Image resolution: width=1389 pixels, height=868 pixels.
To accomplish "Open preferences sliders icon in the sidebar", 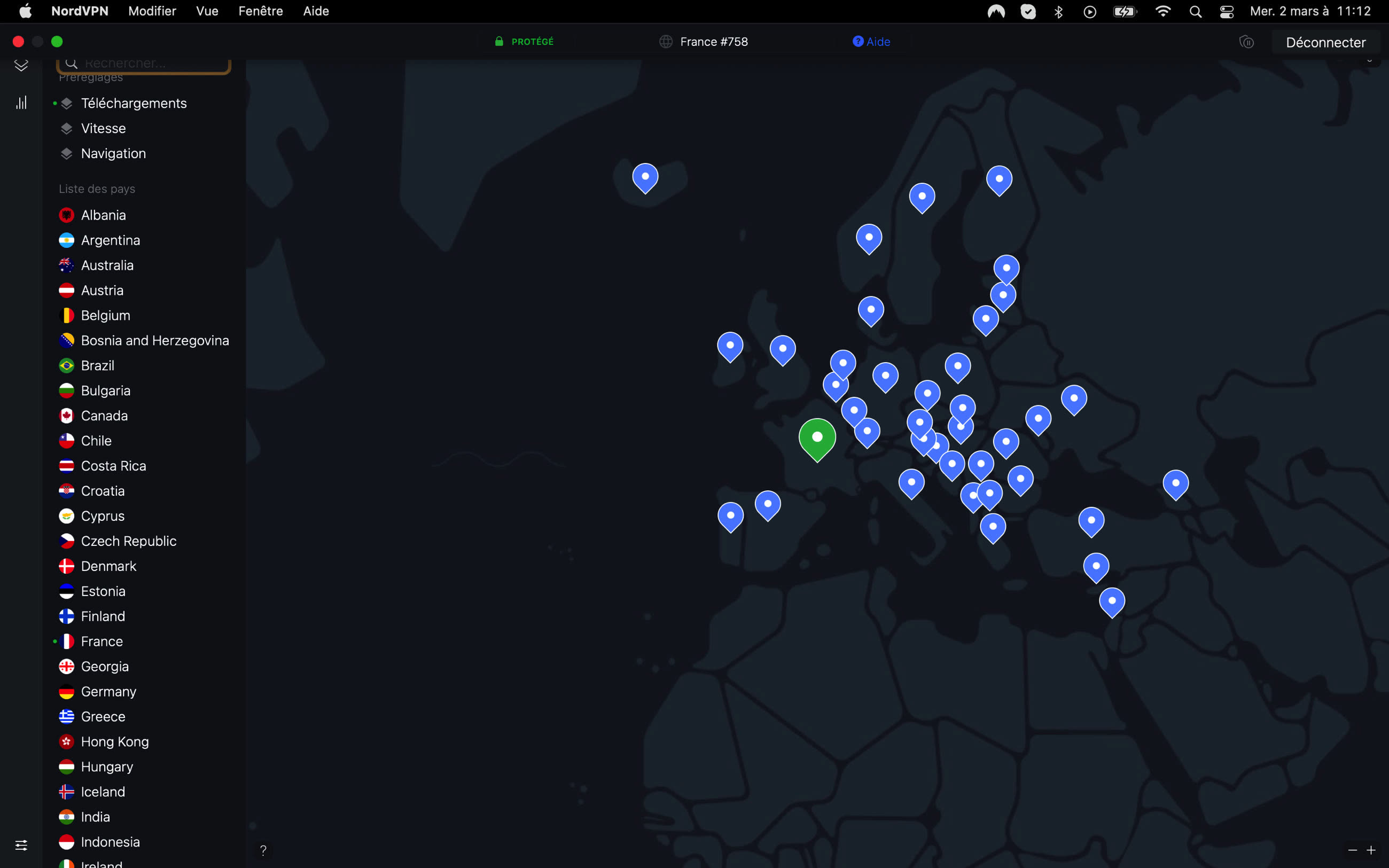I will click(x=21, y=845).
